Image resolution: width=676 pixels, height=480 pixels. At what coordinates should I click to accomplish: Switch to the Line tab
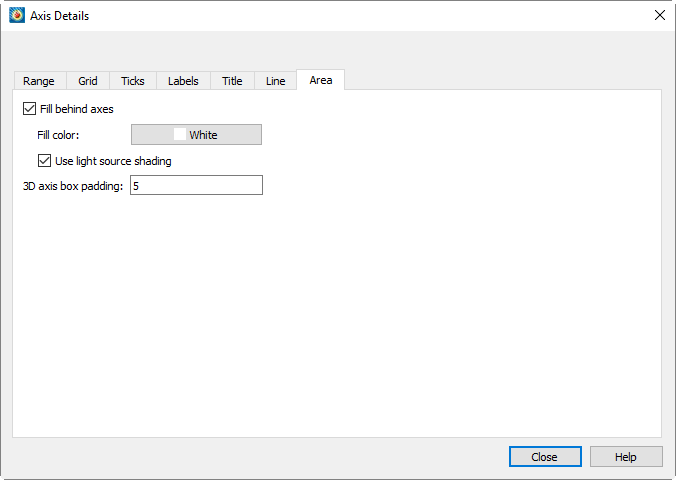coord(275,81)
